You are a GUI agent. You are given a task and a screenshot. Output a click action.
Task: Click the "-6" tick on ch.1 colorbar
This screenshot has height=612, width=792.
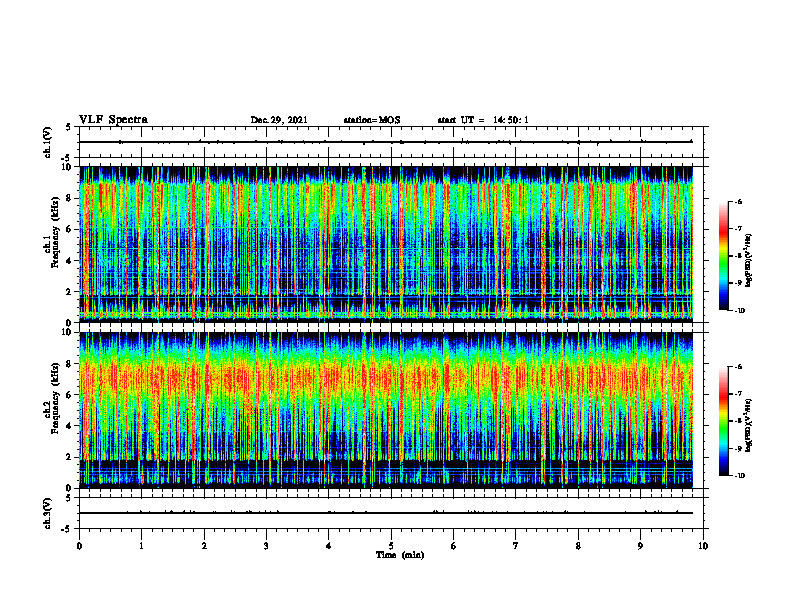point(738,201)
